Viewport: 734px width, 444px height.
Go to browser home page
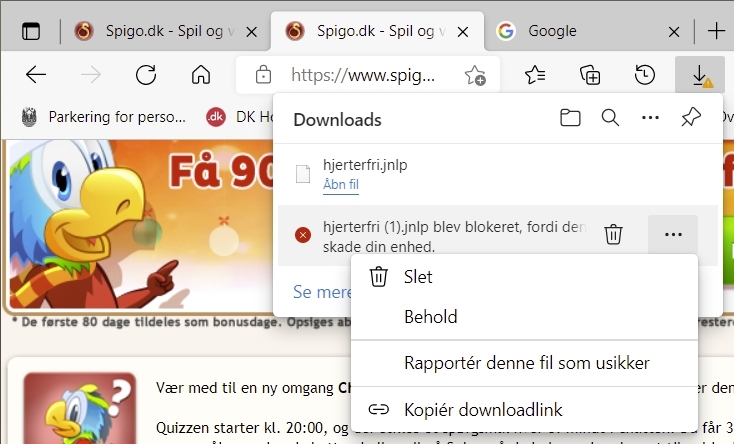201,75
